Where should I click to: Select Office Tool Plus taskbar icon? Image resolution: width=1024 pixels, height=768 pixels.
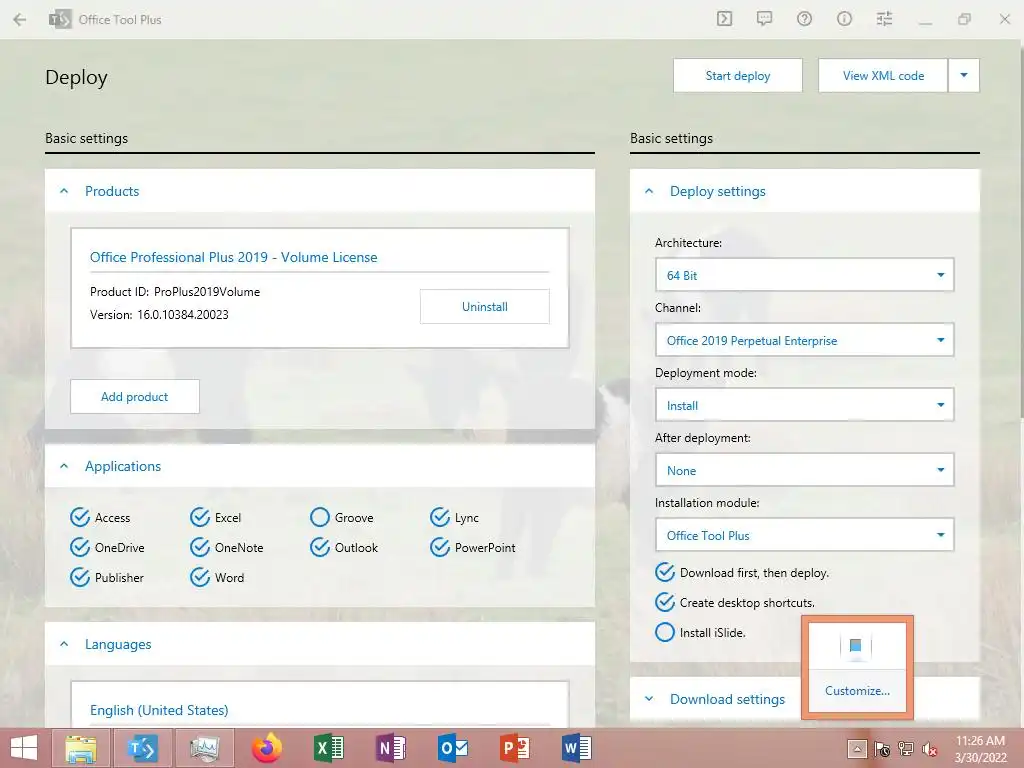143,748
